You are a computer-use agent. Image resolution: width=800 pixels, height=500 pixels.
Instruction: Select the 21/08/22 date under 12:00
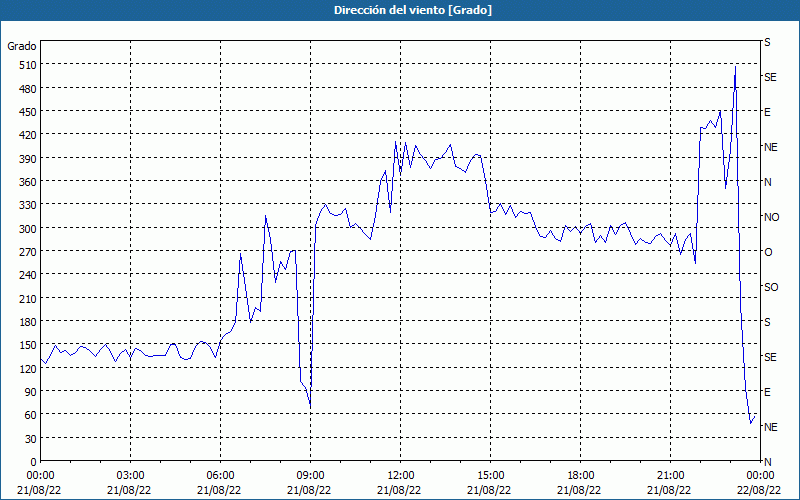point(399,490)
